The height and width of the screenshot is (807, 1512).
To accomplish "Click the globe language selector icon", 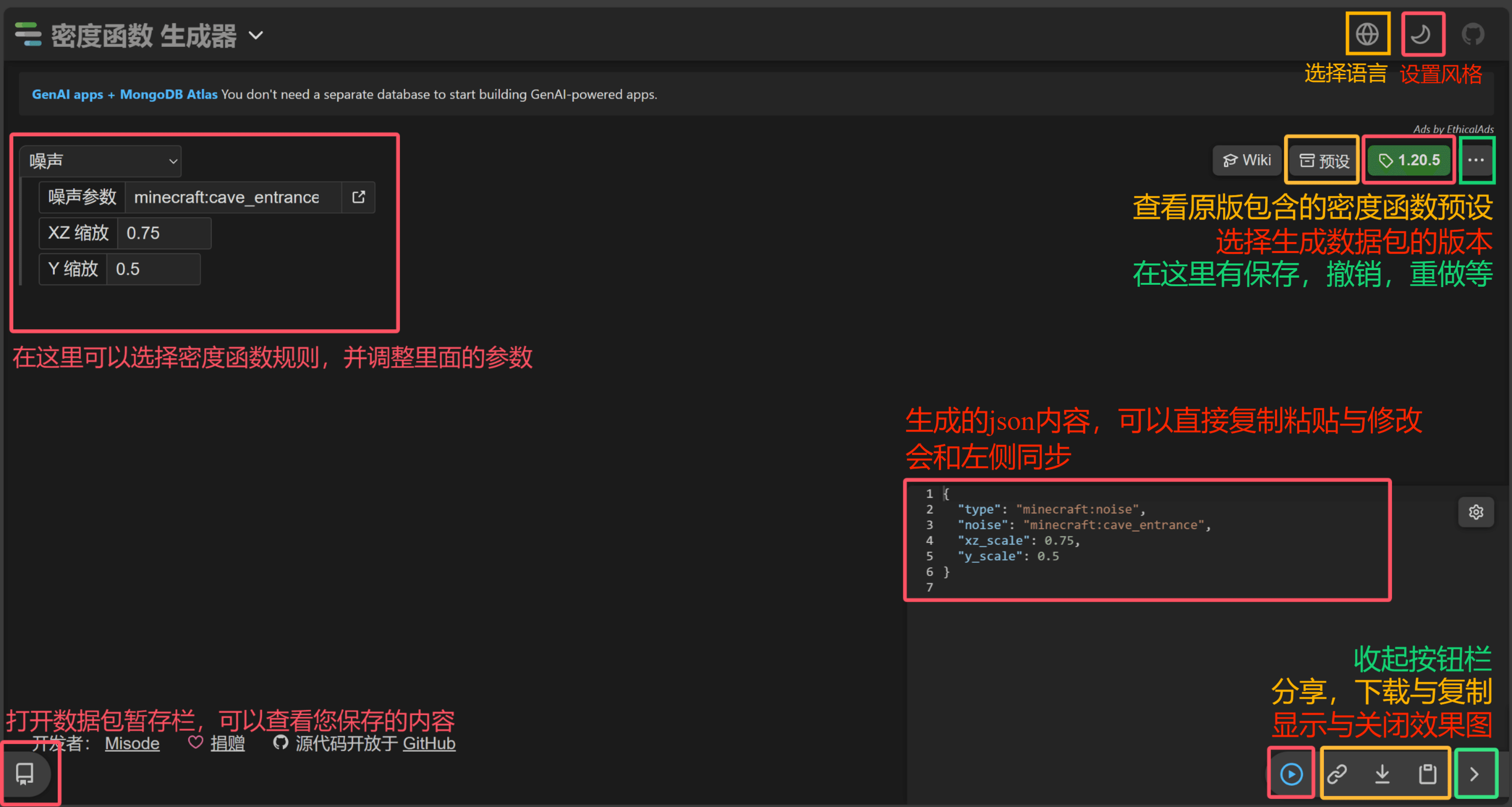I will point(1366,34).
